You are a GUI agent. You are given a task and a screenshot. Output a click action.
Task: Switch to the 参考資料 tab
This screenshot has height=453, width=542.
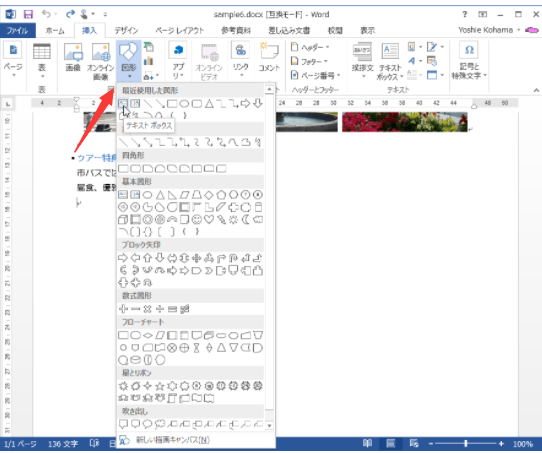(x=236, y=30)
